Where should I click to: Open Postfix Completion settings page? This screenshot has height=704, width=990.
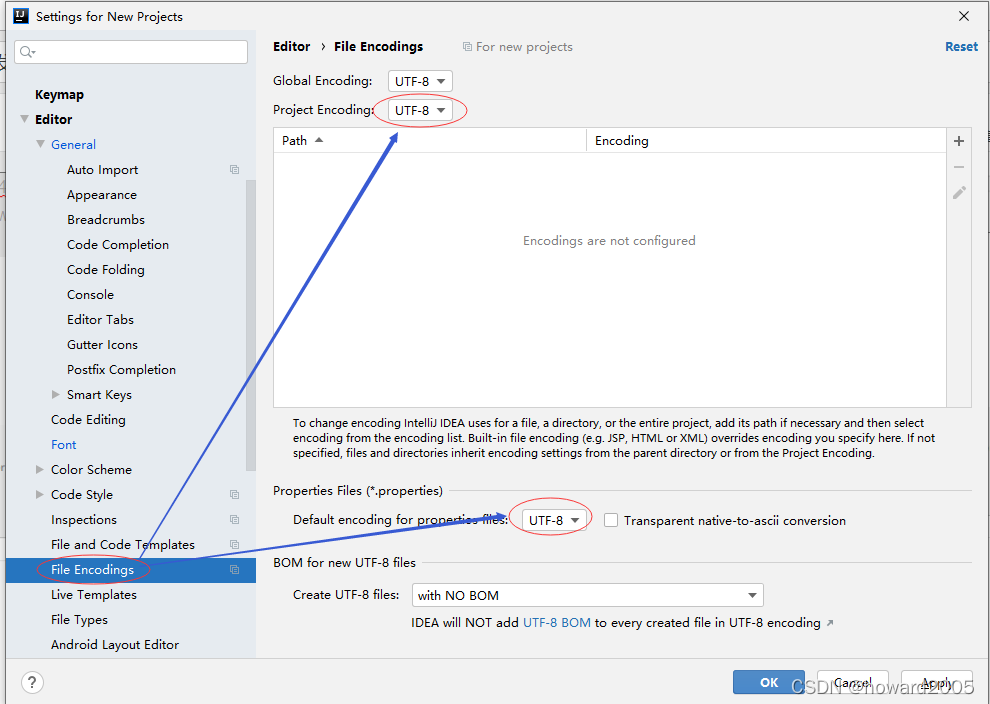tap(121, 369)
